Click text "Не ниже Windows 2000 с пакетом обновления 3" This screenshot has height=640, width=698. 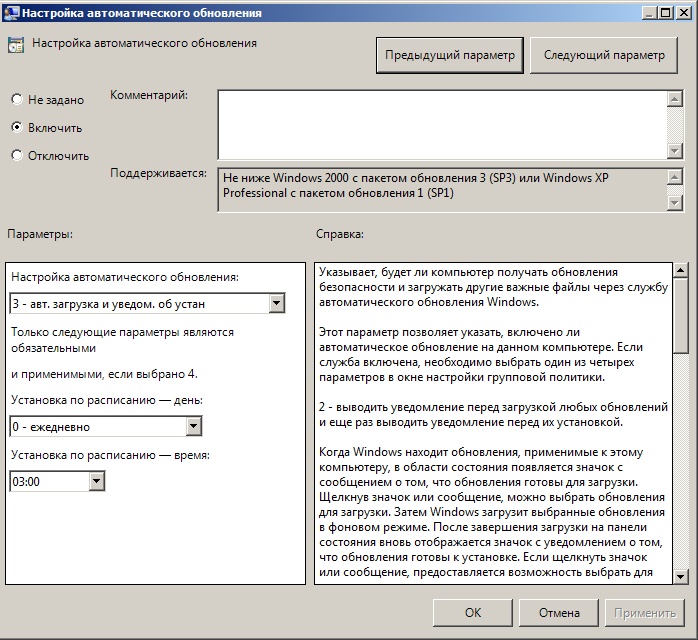tap(354, 178)
